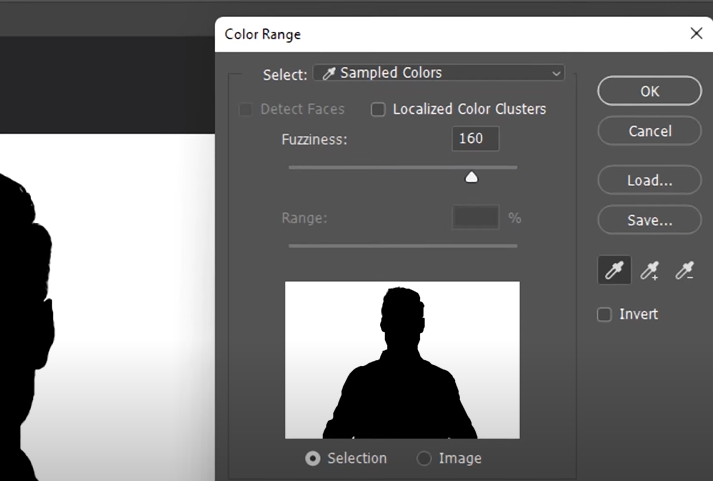
Task: Click OK to confirm Color Range
Action: [x=649, y=91]
